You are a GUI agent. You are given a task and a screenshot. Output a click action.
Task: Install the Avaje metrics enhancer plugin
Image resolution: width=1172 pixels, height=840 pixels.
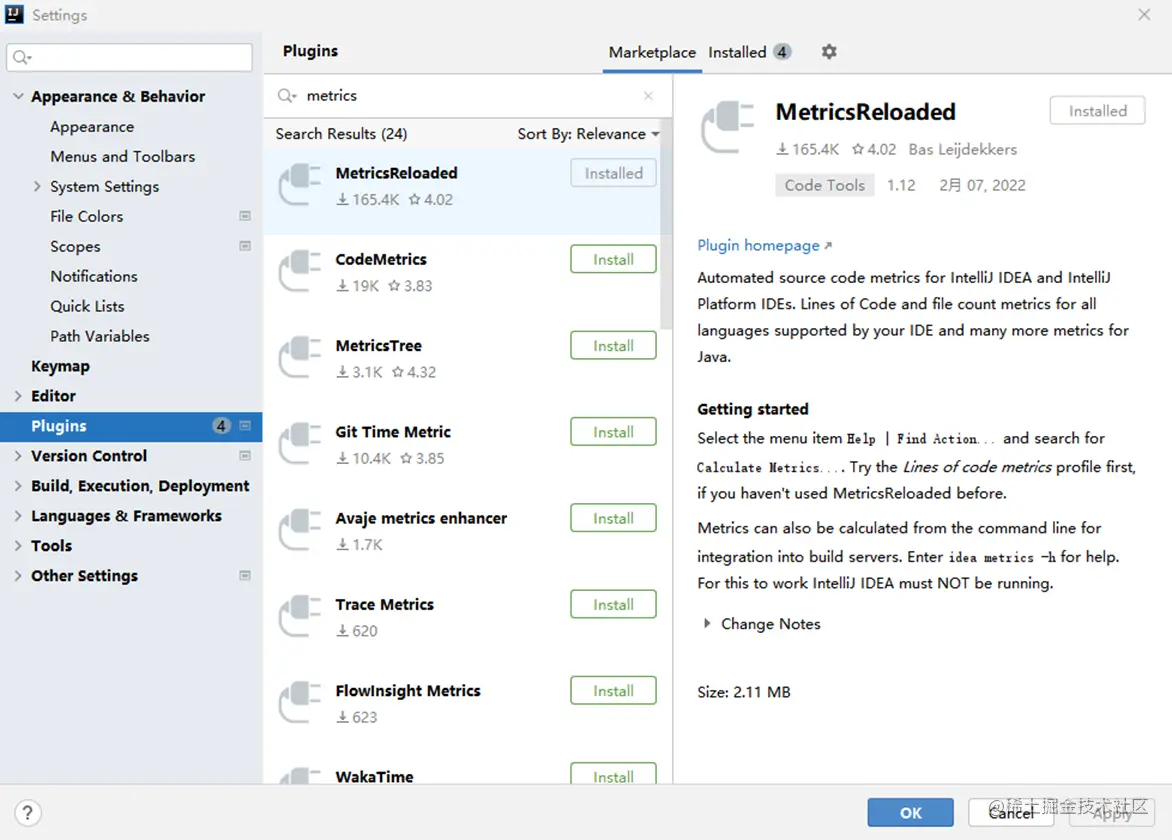coord(613,518)
